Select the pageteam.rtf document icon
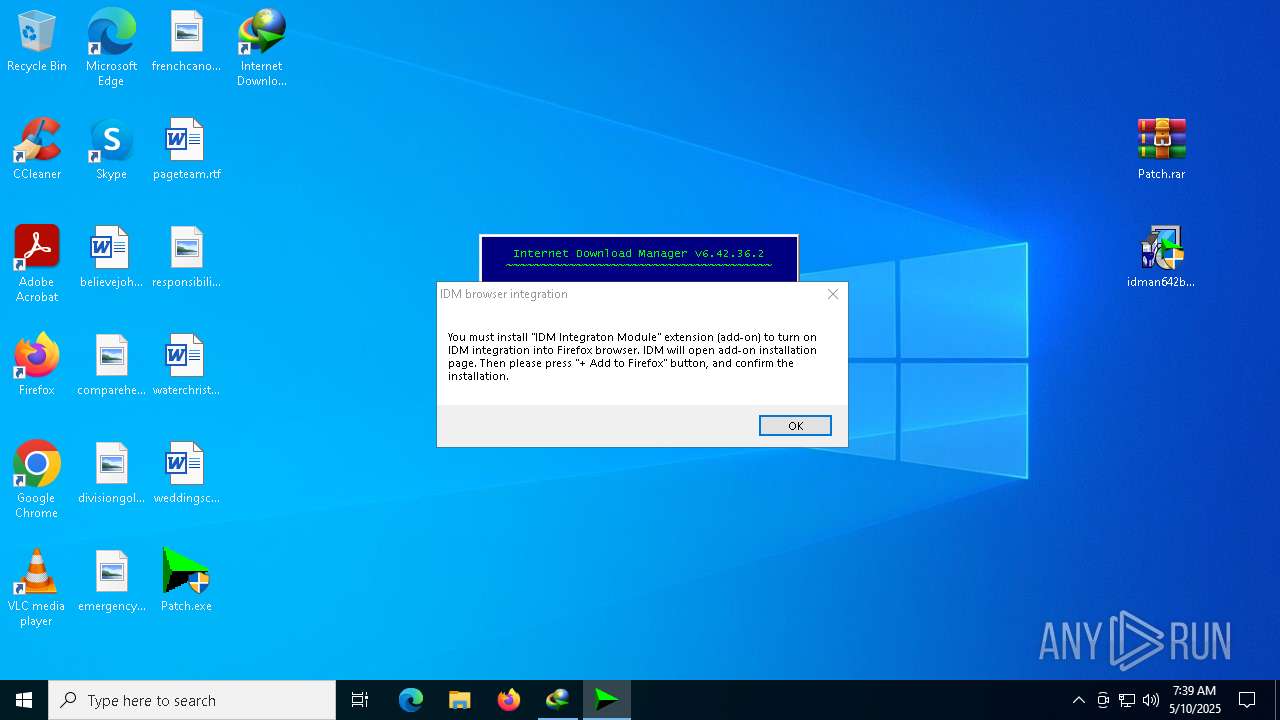Image resolution: width=1280 pixels, height=720 pixels. click(186, 150)
